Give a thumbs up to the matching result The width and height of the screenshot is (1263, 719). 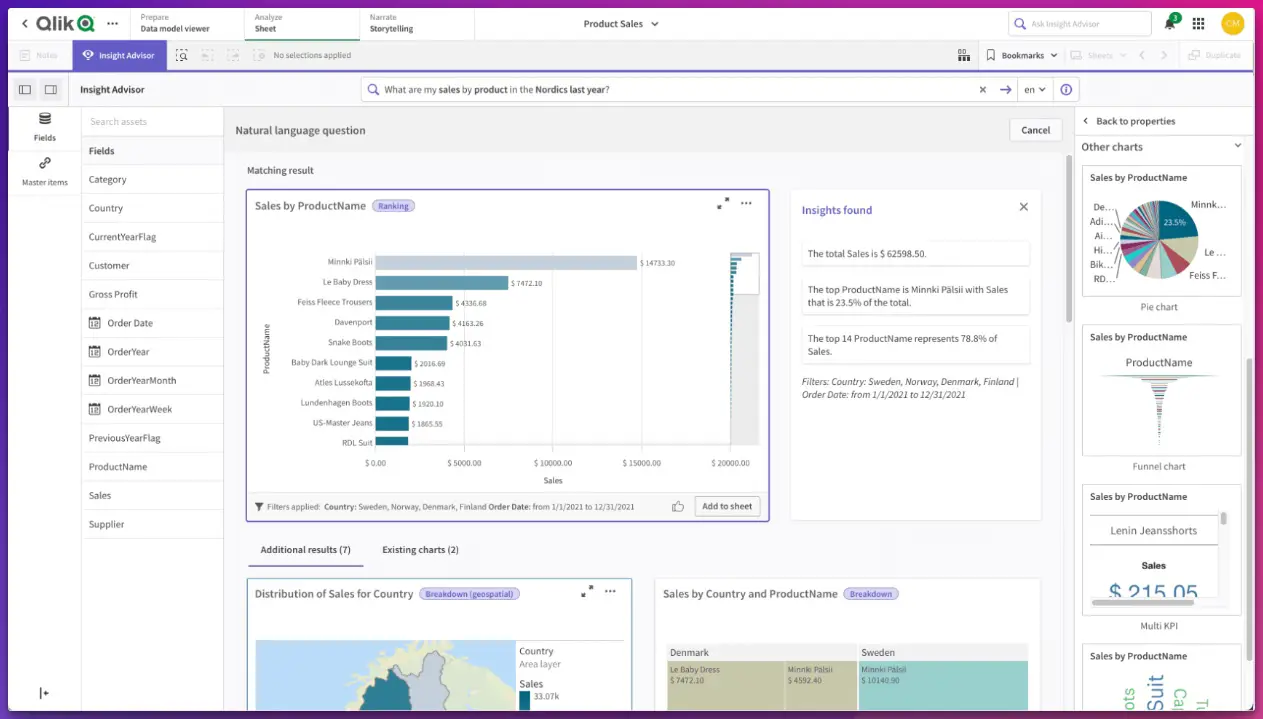pos(677,506)
